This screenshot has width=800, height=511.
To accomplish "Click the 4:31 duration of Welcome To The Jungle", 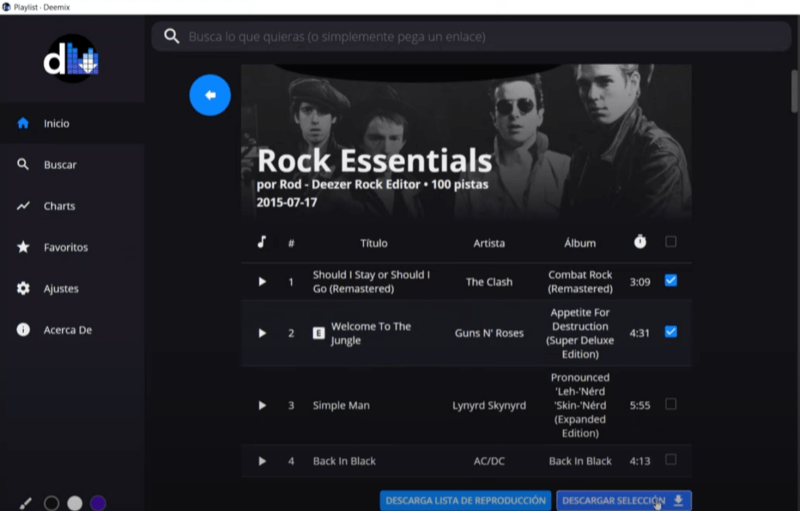I will pos(640,333).
